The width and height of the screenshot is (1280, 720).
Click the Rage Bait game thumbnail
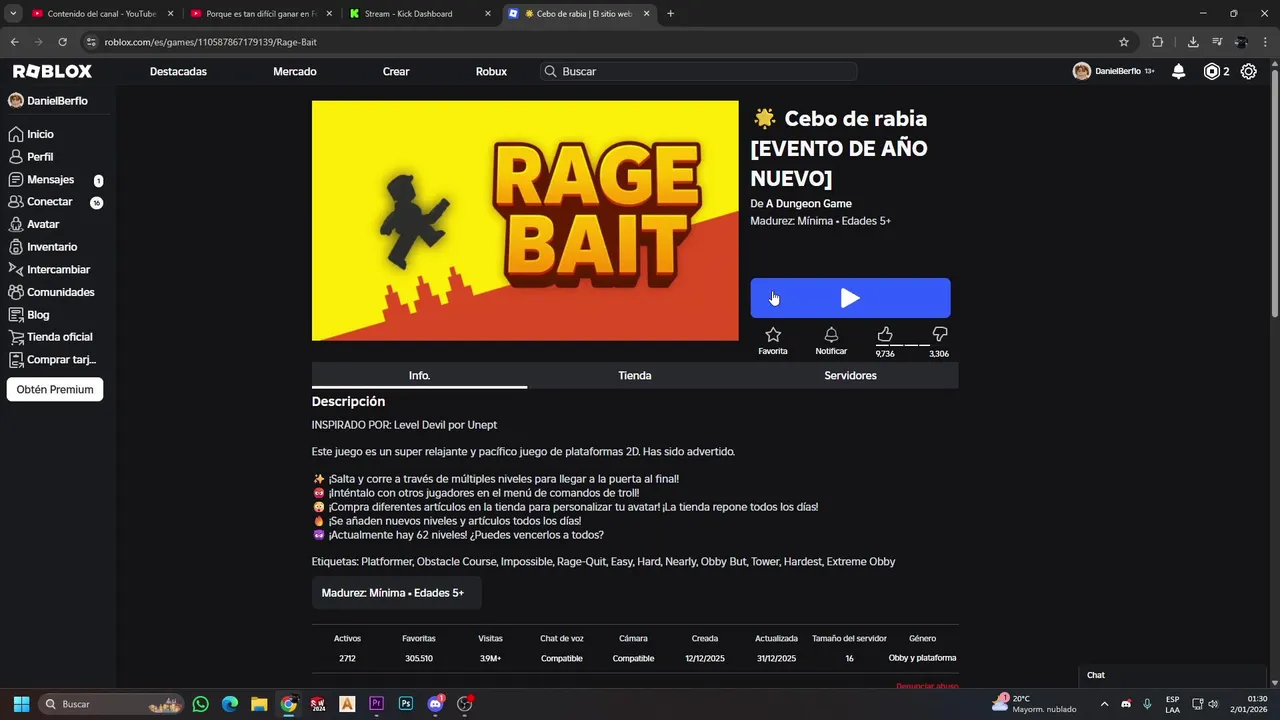tap(525, 221)
